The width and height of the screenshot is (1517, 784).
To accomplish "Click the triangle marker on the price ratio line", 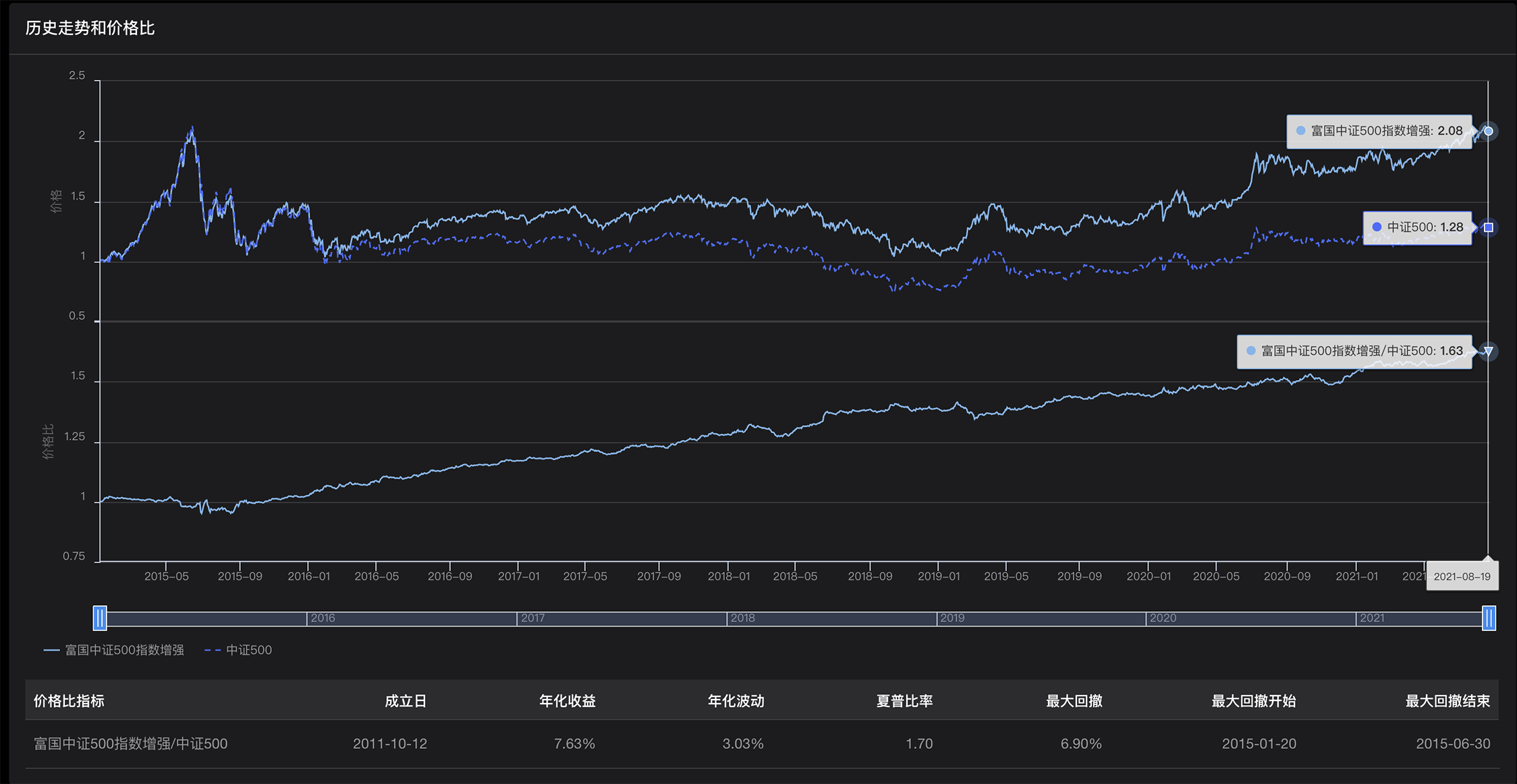I will coord(1488,351).
